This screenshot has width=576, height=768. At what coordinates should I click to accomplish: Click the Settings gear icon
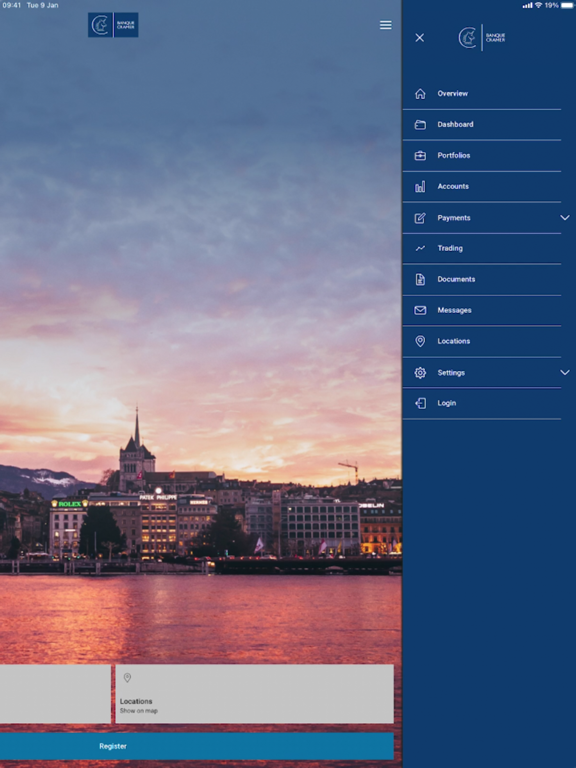[420, 373]
